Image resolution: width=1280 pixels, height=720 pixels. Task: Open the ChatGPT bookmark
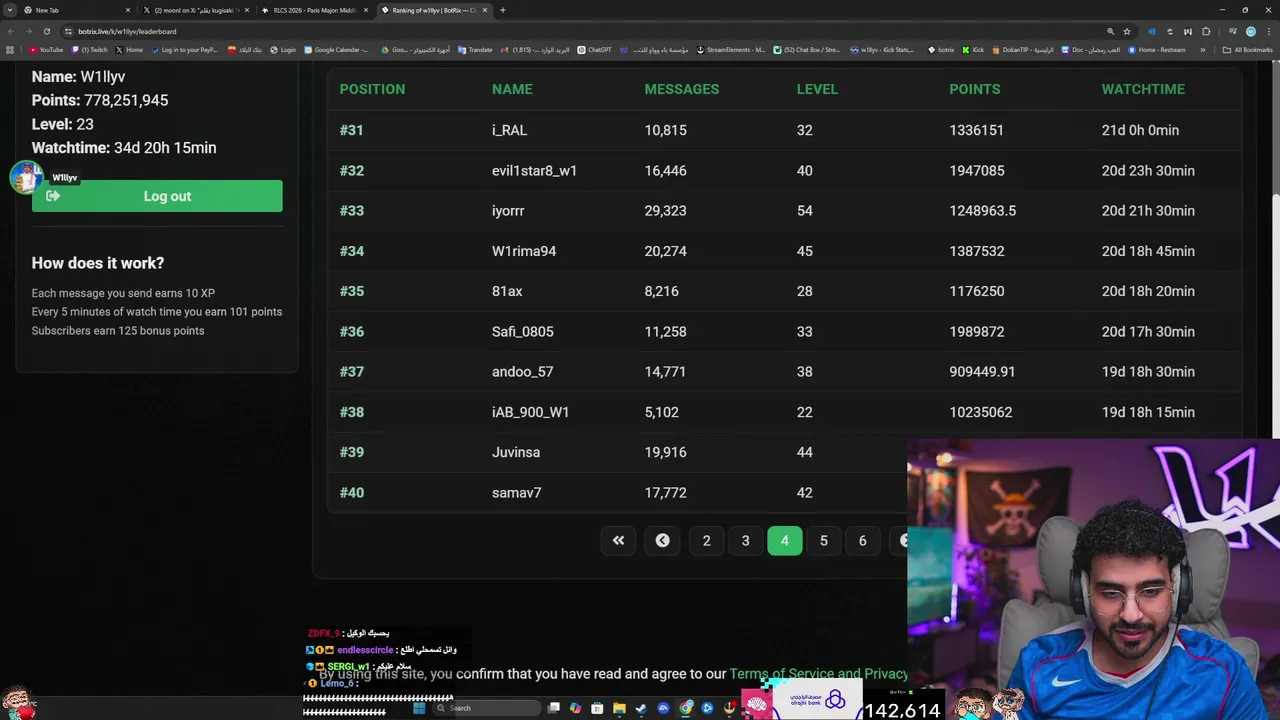click(594, 49)
